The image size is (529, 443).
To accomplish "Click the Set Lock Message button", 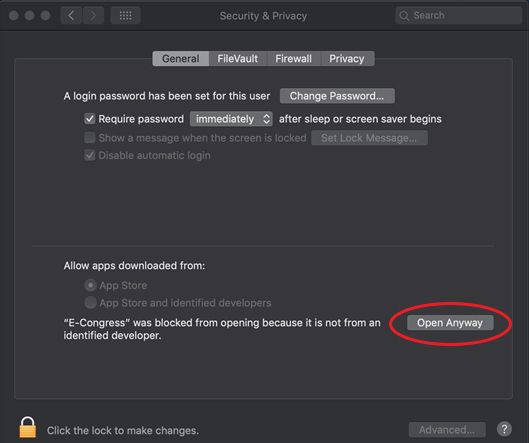I will coord(369,138).
